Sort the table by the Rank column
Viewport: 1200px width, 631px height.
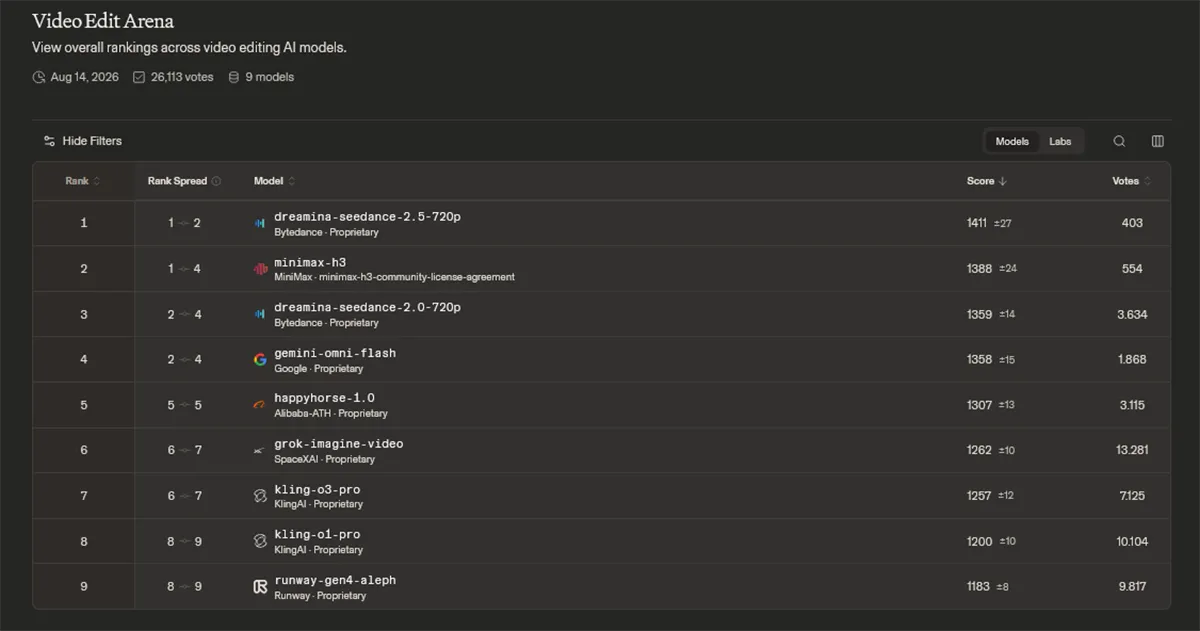[84, 181]
